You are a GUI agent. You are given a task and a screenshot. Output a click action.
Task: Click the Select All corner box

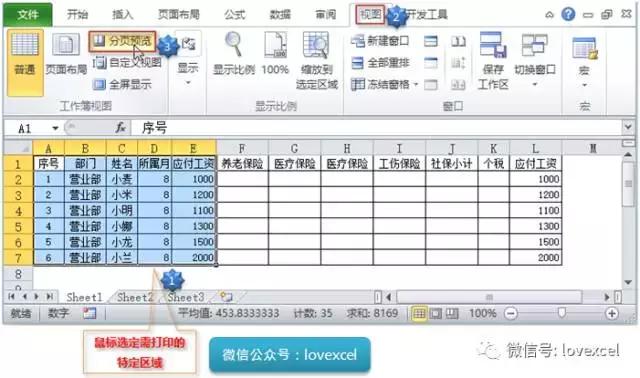18,148
